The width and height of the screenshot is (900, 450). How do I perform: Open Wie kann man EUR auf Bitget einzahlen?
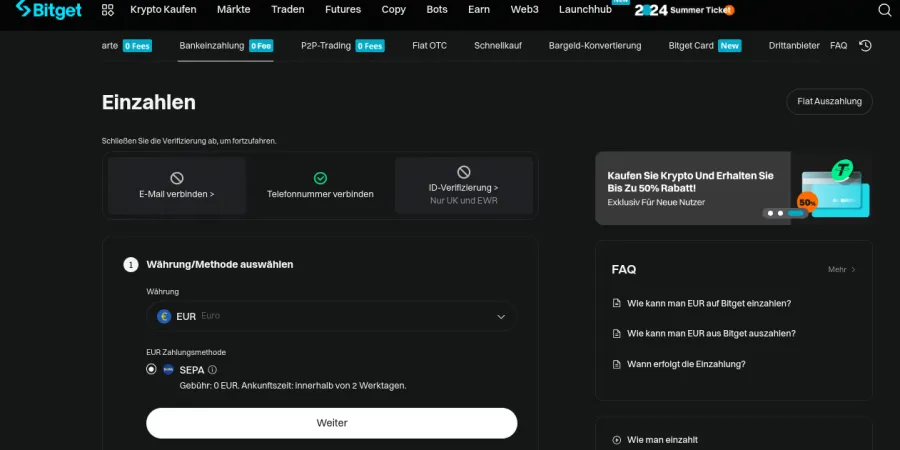tap(709, 303)
